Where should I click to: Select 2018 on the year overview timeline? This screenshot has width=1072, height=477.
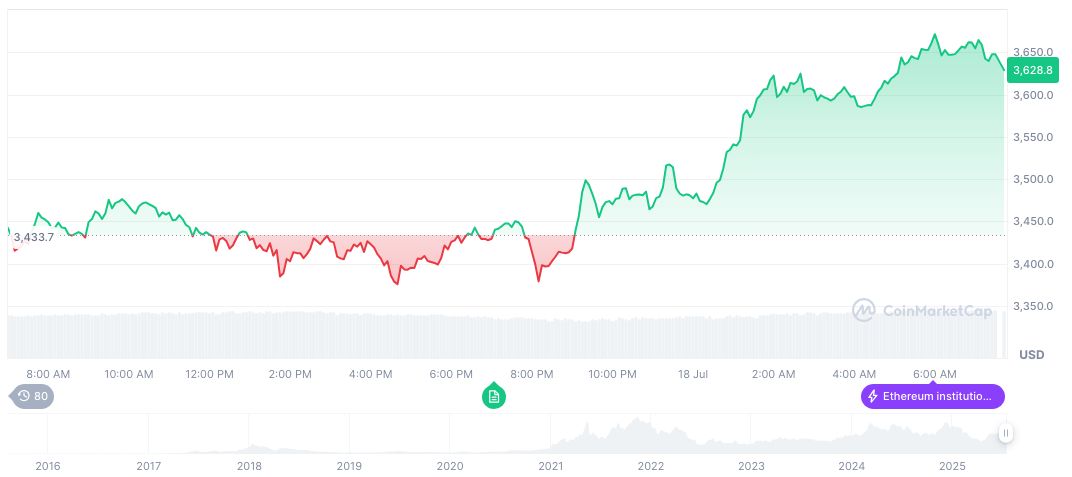tap(249, 466)
